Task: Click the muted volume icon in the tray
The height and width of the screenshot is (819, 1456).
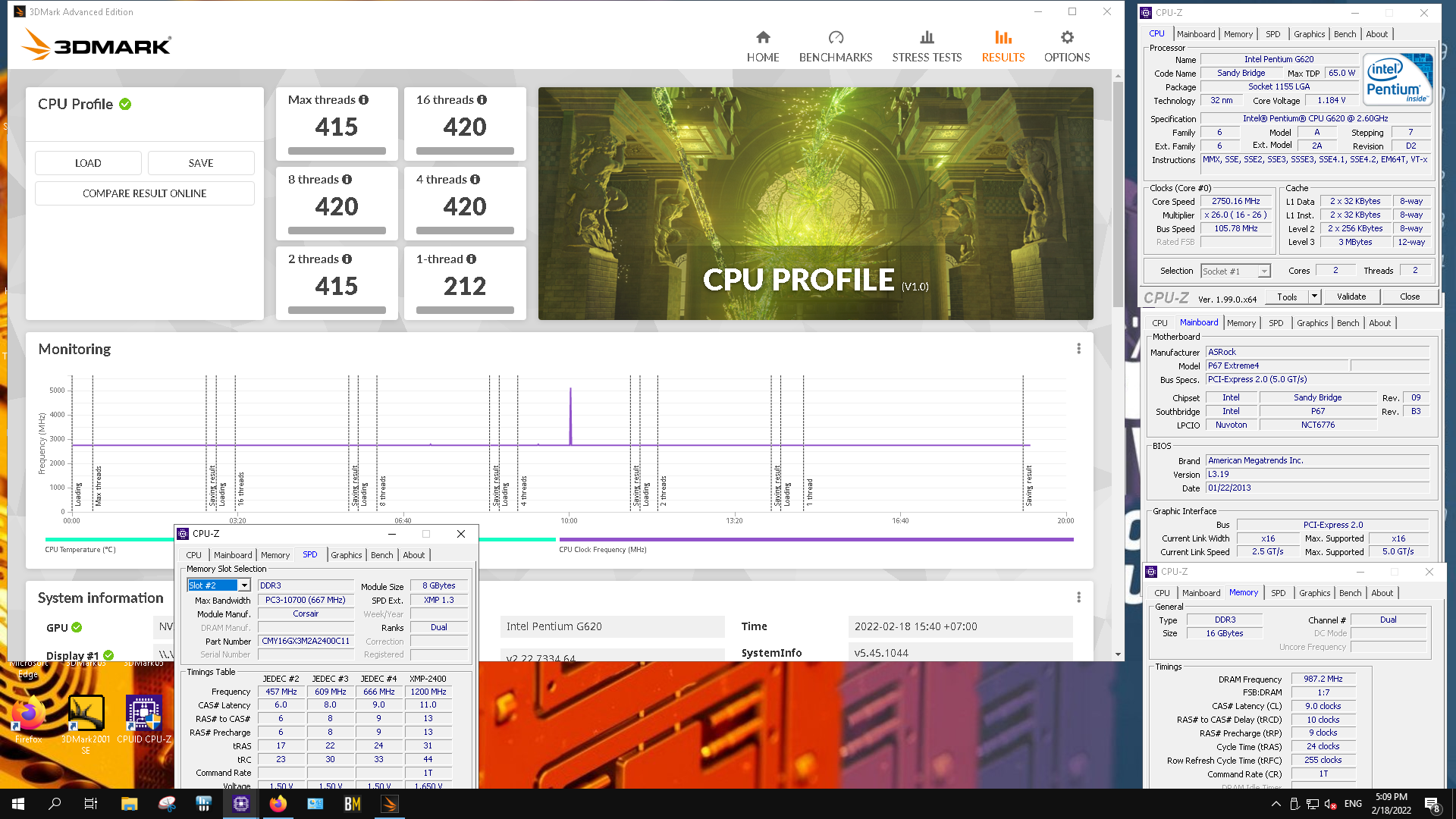Action: pyautogui.click(x=1331, y=804)
